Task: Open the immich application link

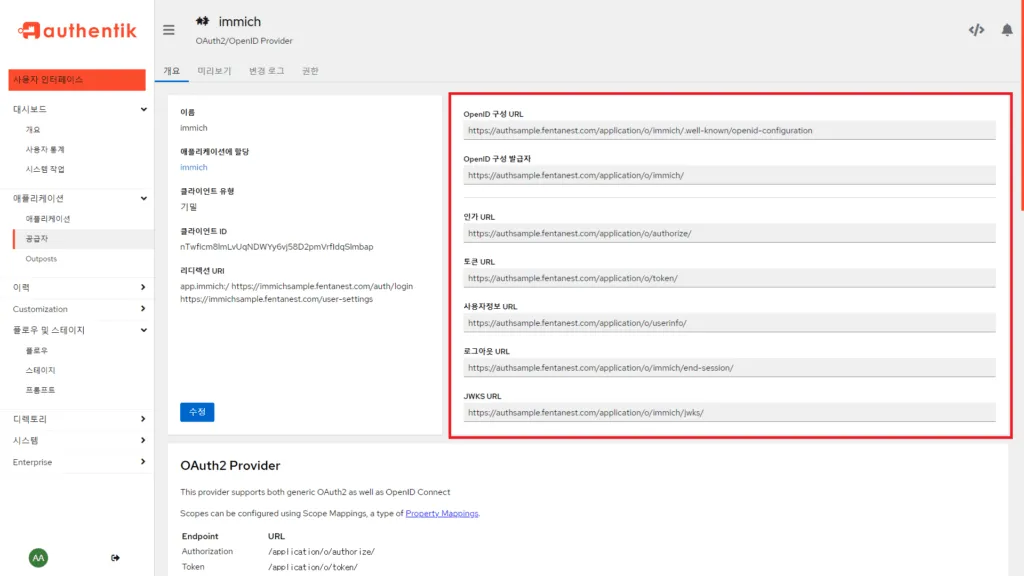Action: click(x=194, y=169)
